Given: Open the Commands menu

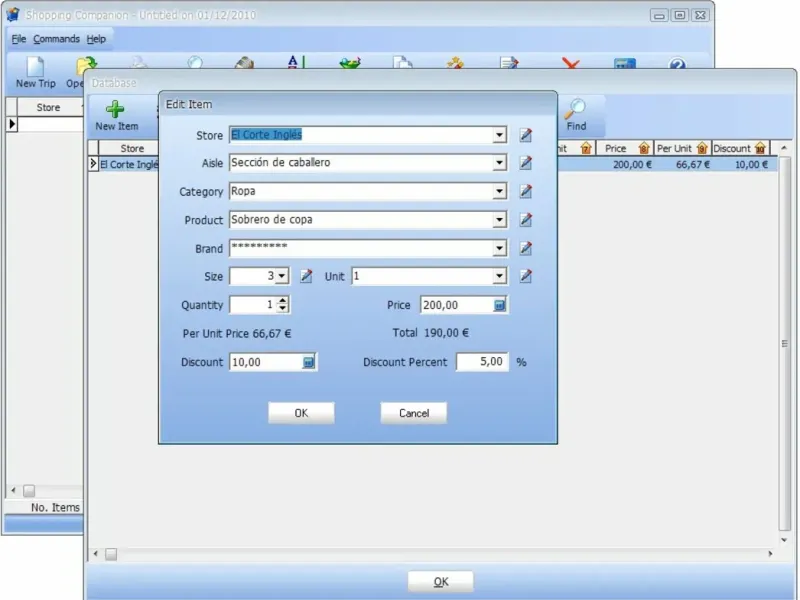Looking at the screenshot, I should pyautogui.click(x=57, y=39).
